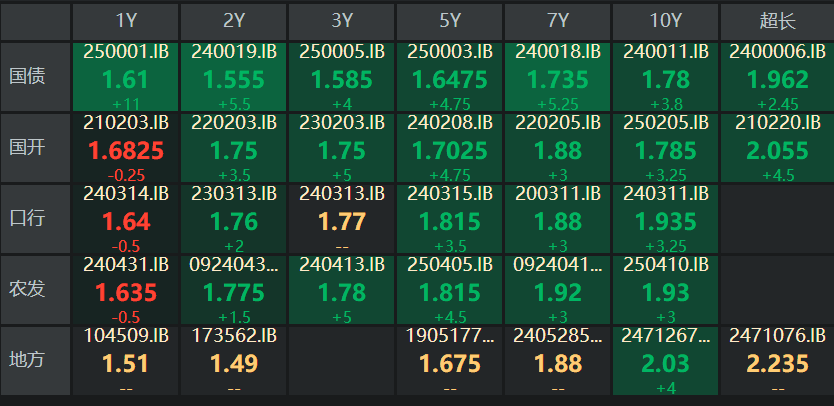Click the 250410.IB cell showing 1.93
This screenshot has width=834, height=406.
(x=665, y=290)
